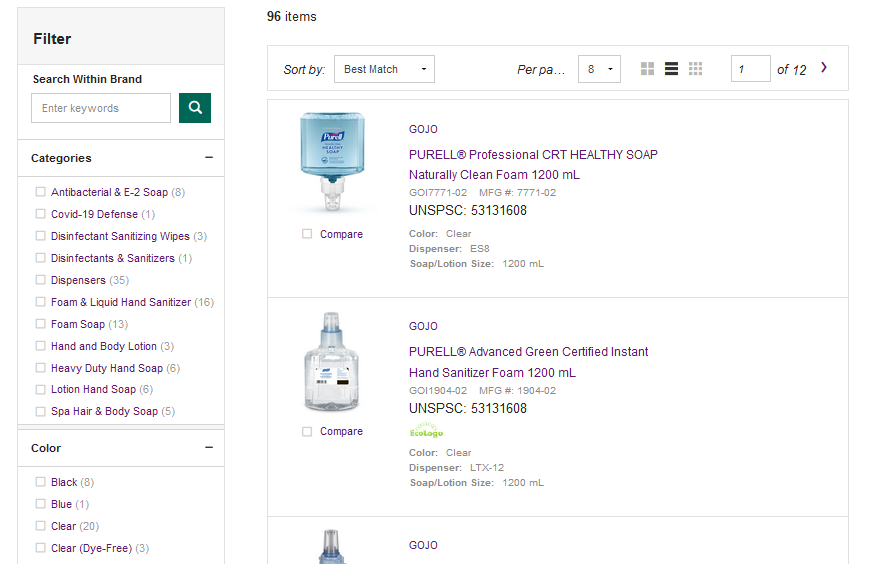Click Dispenser LTX-12 attribute text
Image resolution: width=889 pixels, height=564 pixels.
(x=456, y=468)
